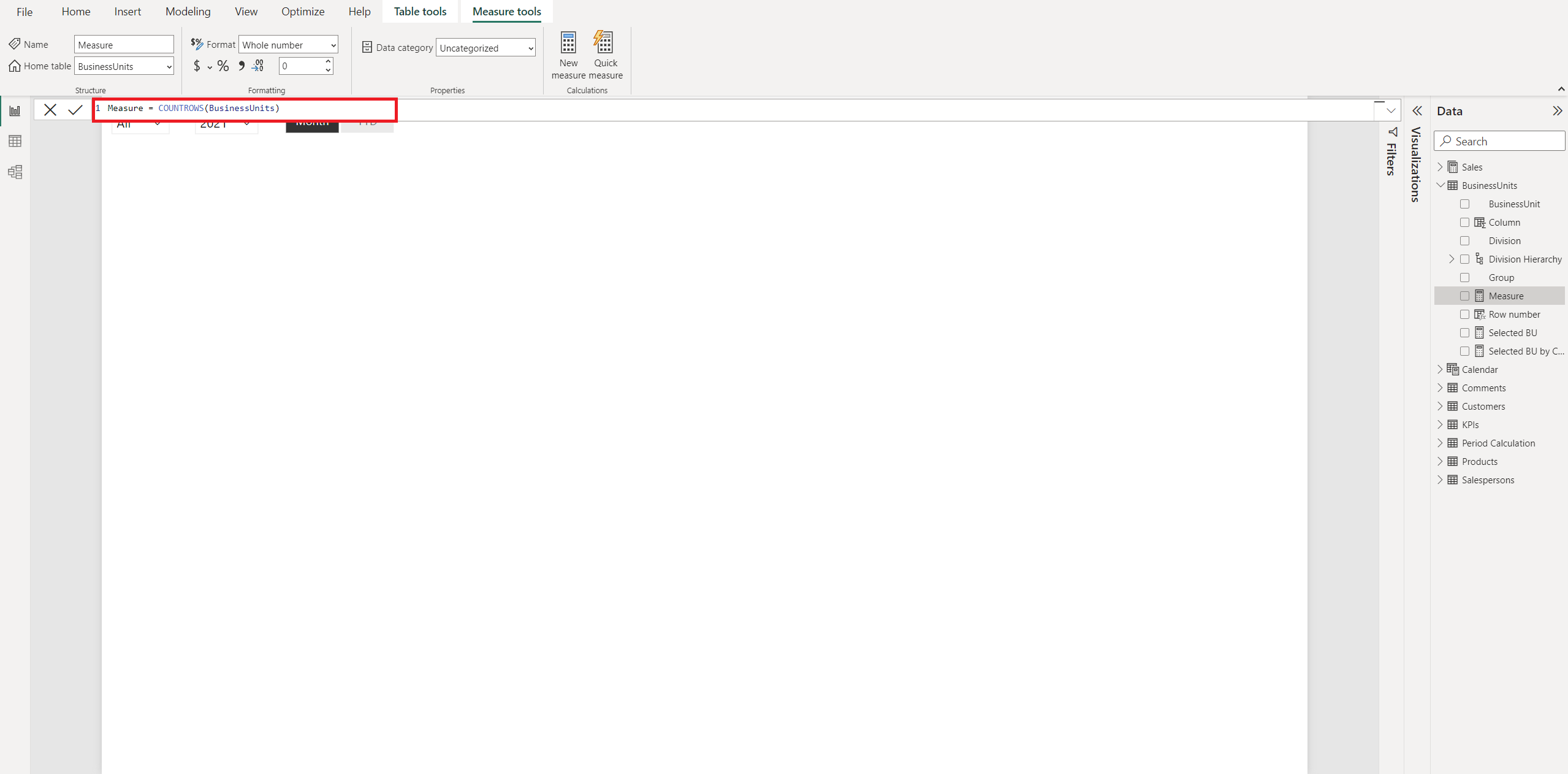The width and height of the screenshot is (1568, 774).
Task: Open Table view from left sidebar
Action: coord(15,141)
